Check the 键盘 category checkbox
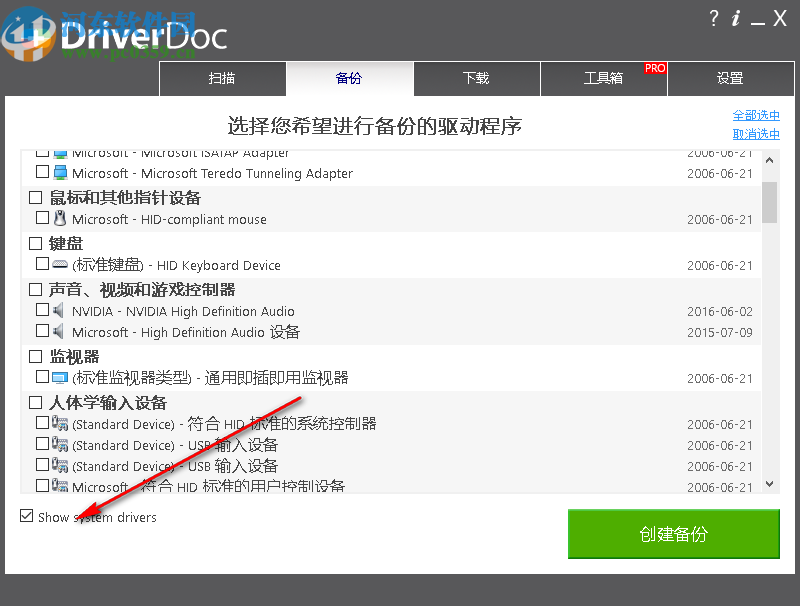800x606 pixels. coord(34,243)
